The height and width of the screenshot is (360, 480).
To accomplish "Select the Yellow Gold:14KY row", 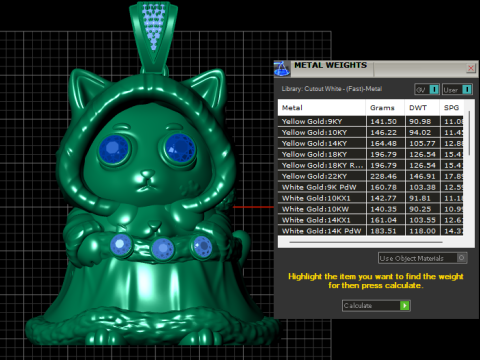I will (370, 143).
